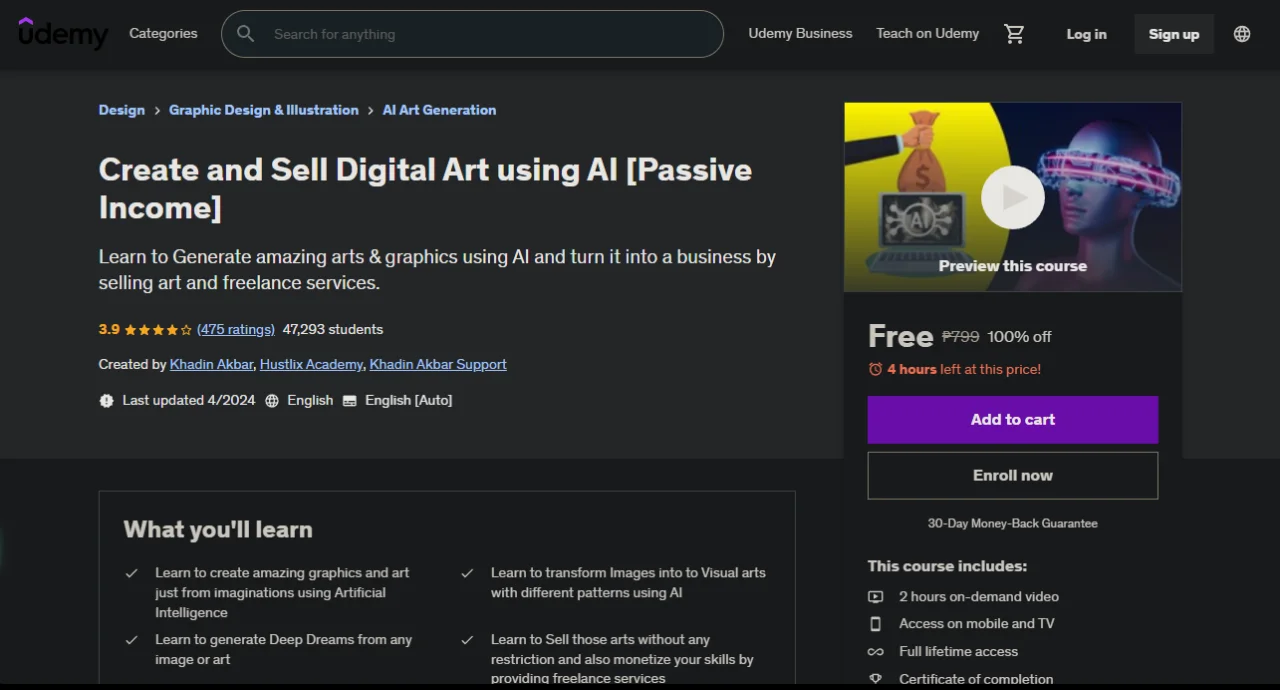Click the 100% off text
Viewport: 1280px width, 690px height.
coord(1019,337)
